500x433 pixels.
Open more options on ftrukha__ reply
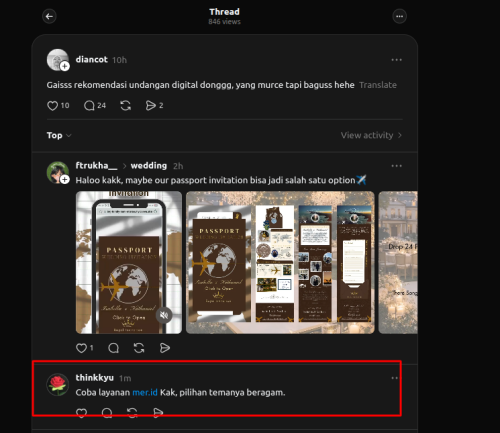tap(396, 166)
